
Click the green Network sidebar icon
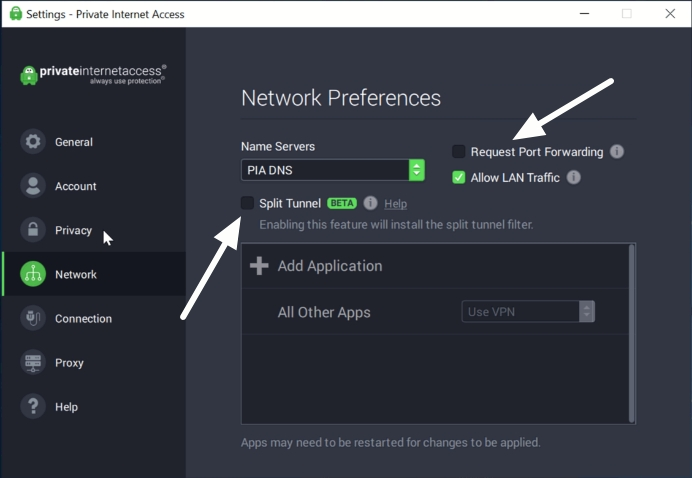pyautogui.click(x=33, y=274)
